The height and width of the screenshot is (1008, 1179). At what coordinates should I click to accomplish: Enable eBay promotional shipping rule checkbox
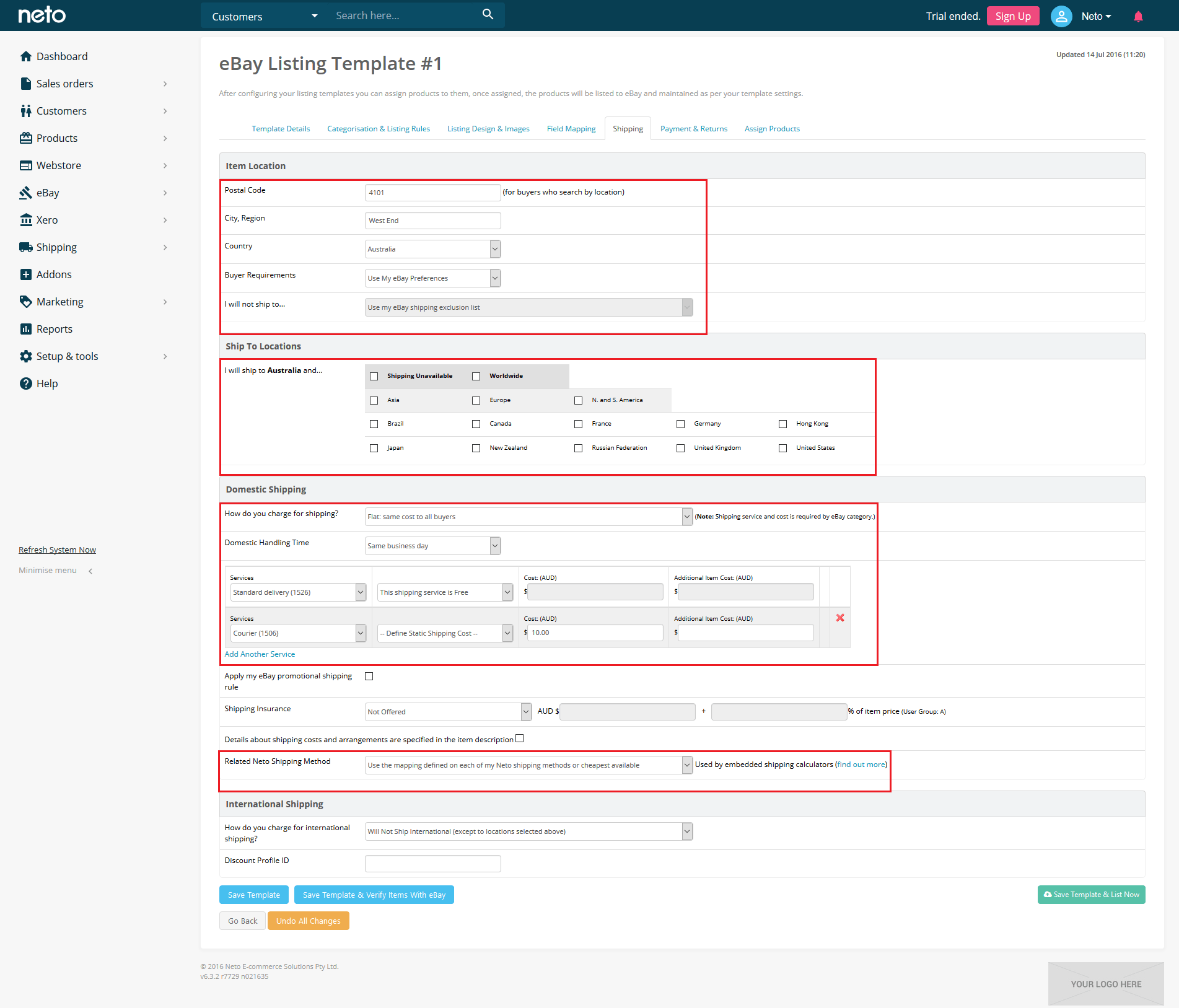369,676
